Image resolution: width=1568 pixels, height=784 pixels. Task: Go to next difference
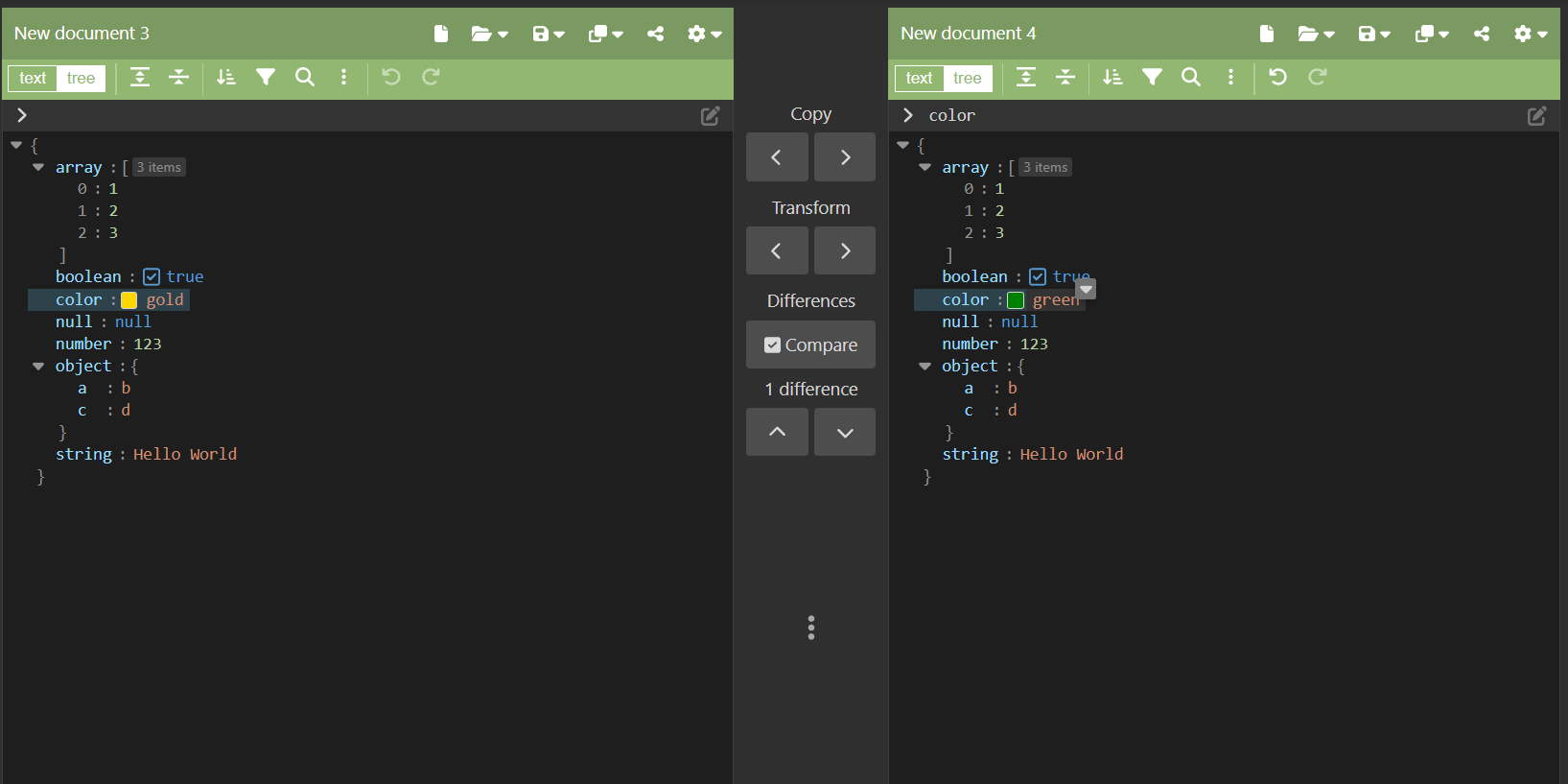[x=845, y=432]
